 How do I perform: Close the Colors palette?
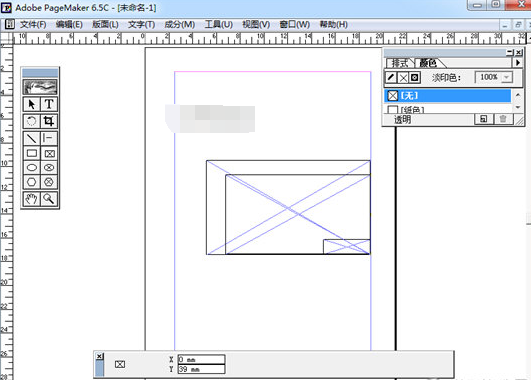point(518,52)
